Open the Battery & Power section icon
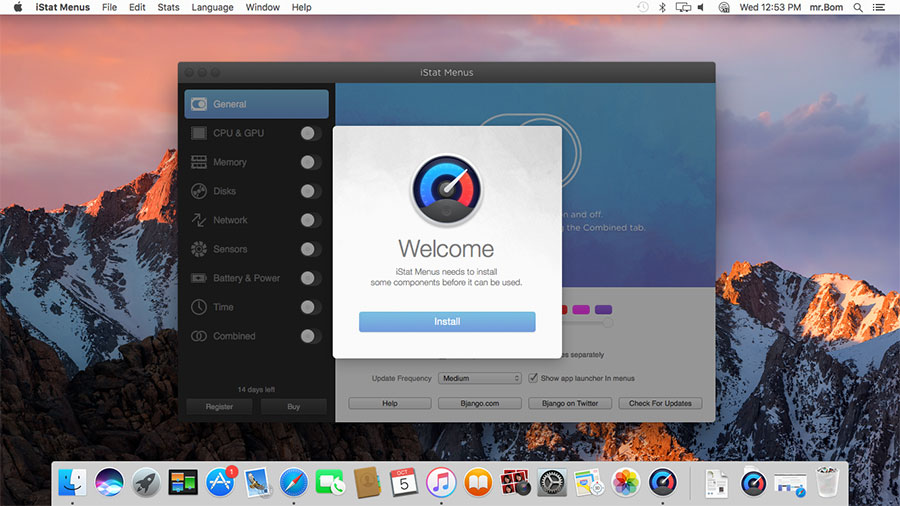Viewport: 900px width, 506px height. (x=199, y=278)
